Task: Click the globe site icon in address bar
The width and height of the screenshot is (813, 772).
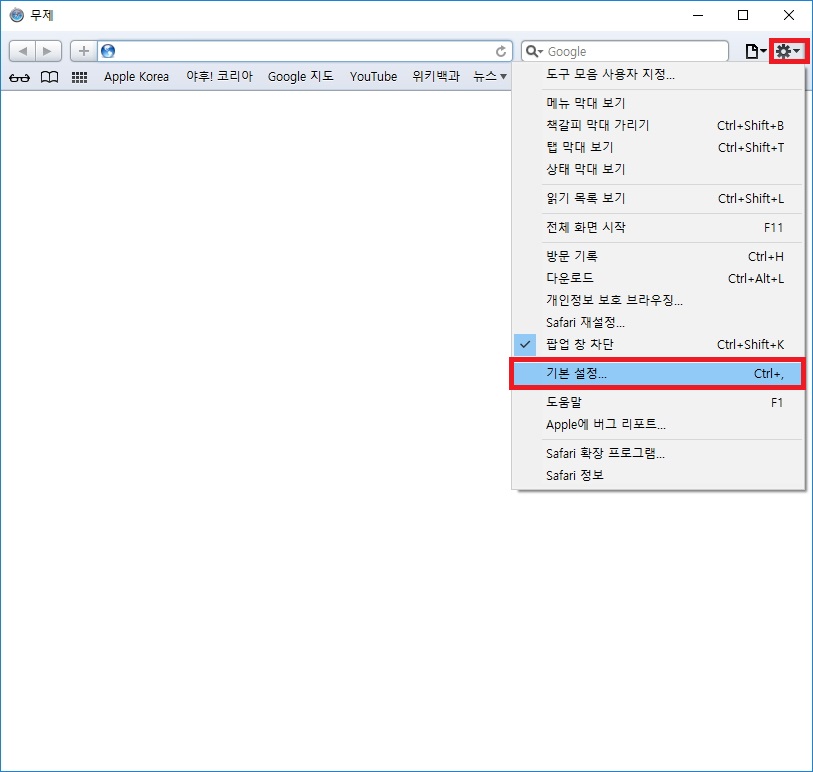Action: [x=108, y=51]
